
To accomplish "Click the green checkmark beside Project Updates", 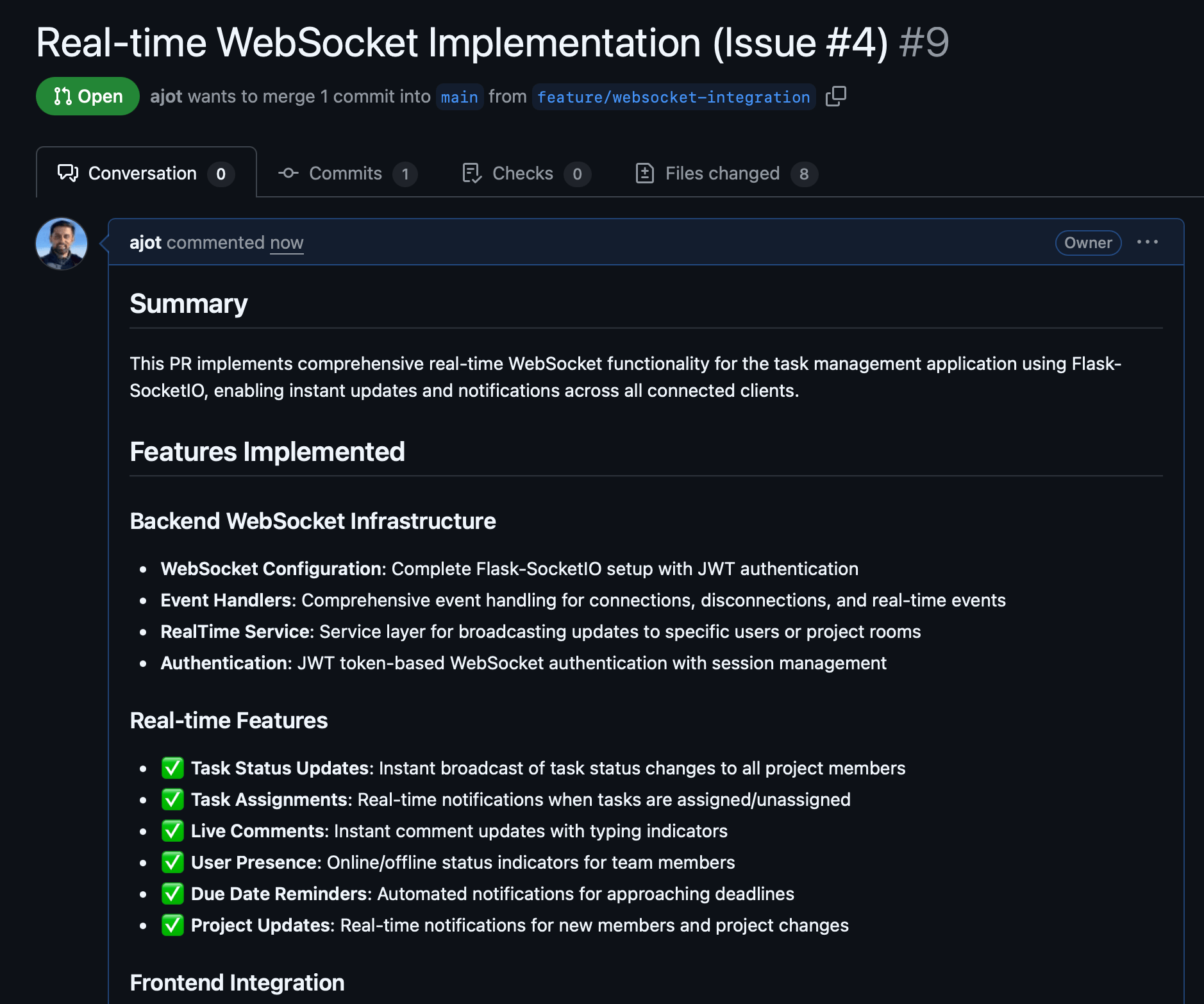I will pos(172,925).
